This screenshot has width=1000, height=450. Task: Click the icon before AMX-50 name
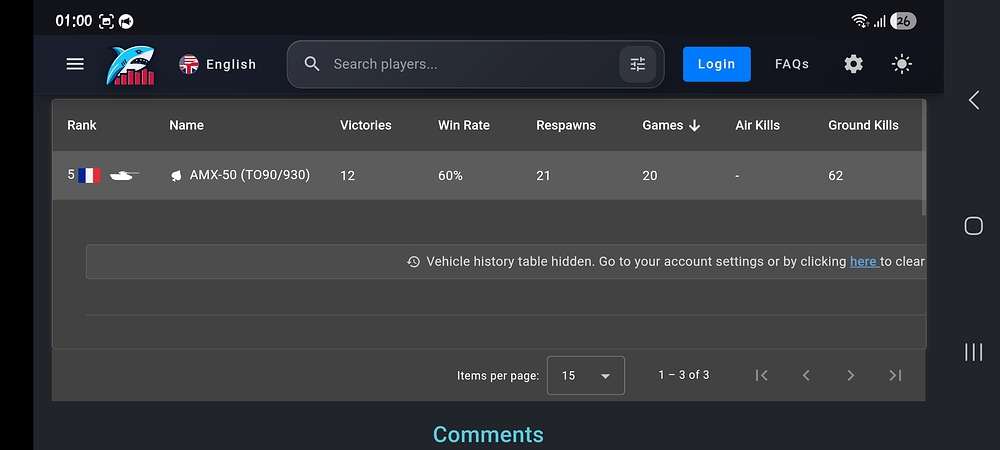177,176
